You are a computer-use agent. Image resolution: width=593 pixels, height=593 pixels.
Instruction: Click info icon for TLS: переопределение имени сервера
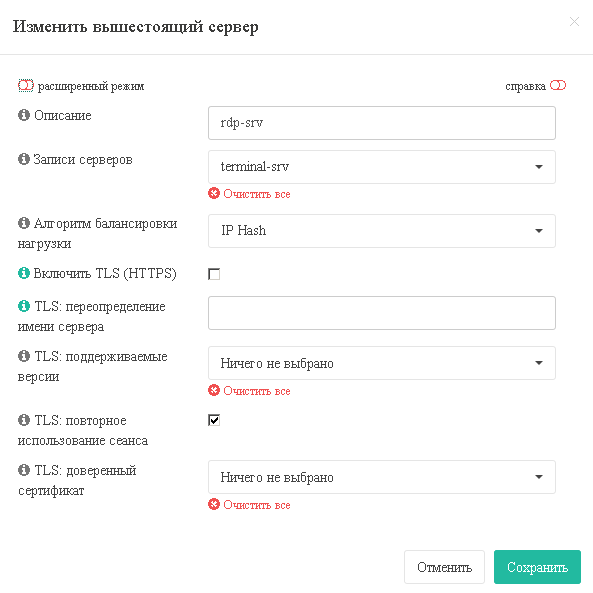tap(24, 306)
